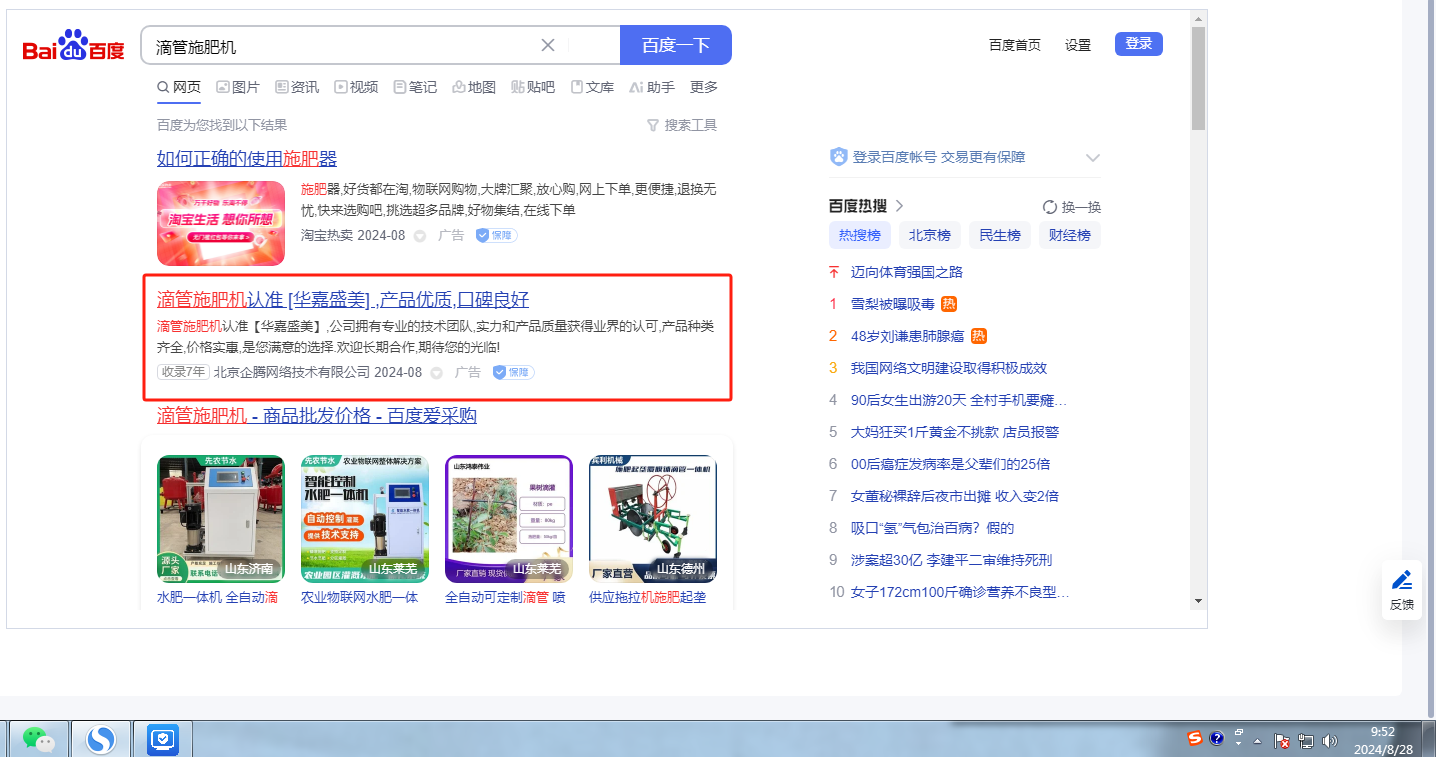1436x757 pixels.
Task: Open hot topic 48岁刘谦患肺腺癌
Action: click(x=907, y=336)
